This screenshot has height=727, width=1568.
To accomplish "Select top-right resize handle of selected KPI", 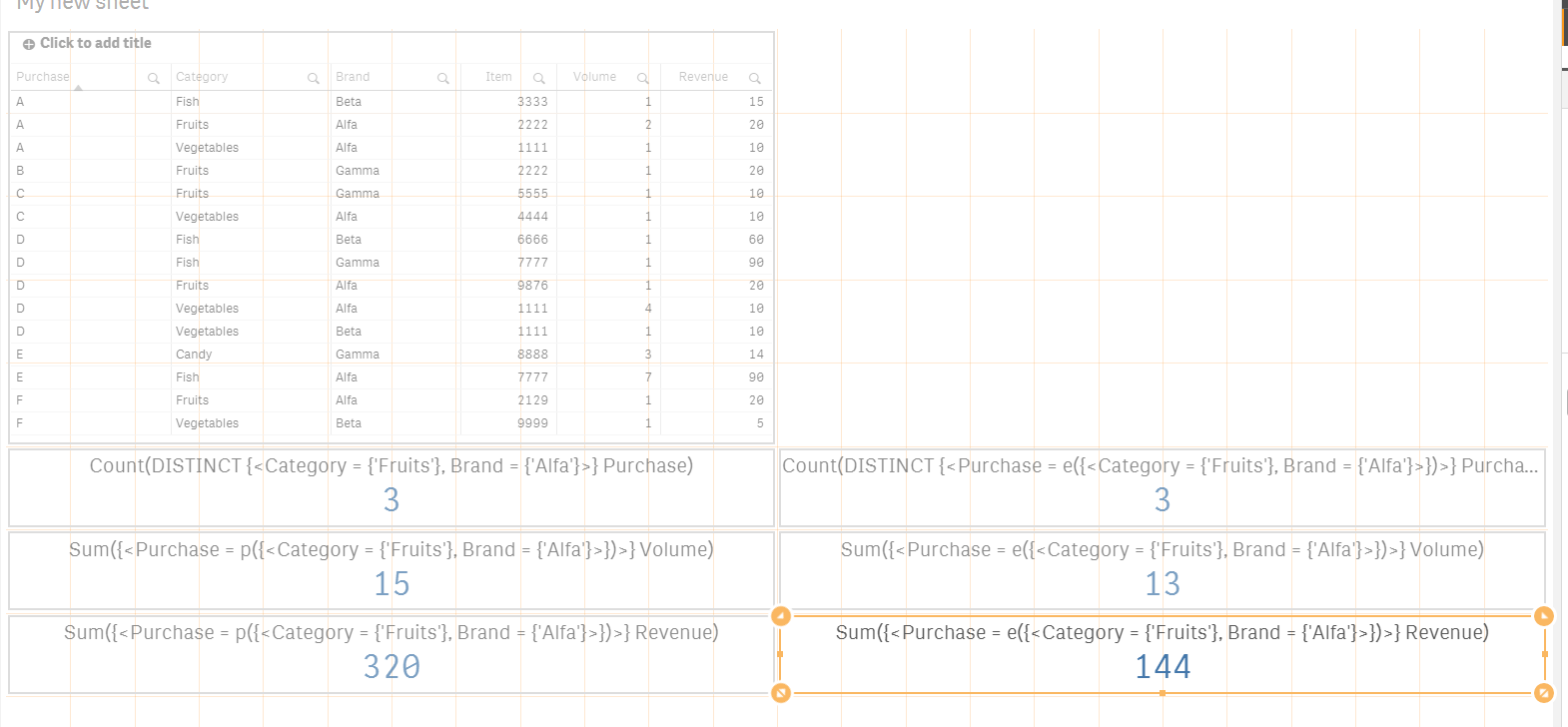I will click(x=1543, y=616).
